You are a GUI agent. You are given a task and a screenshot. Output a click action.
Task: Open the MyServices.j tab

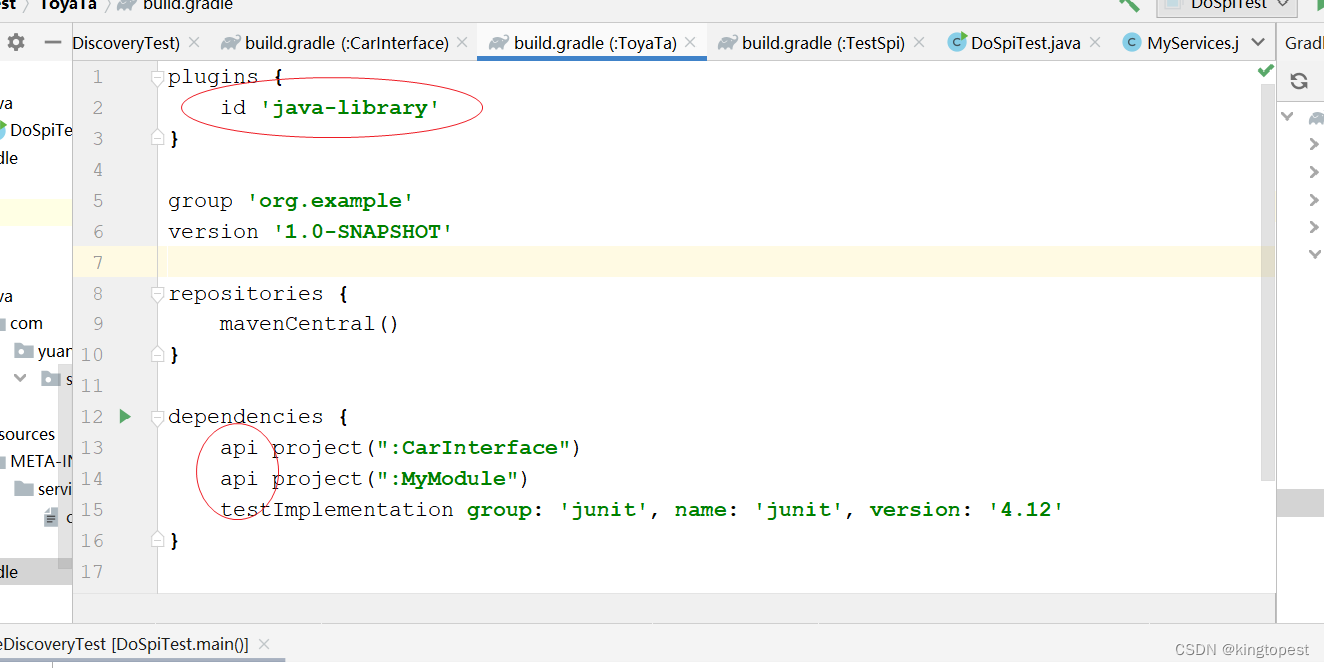[1181, 43]
